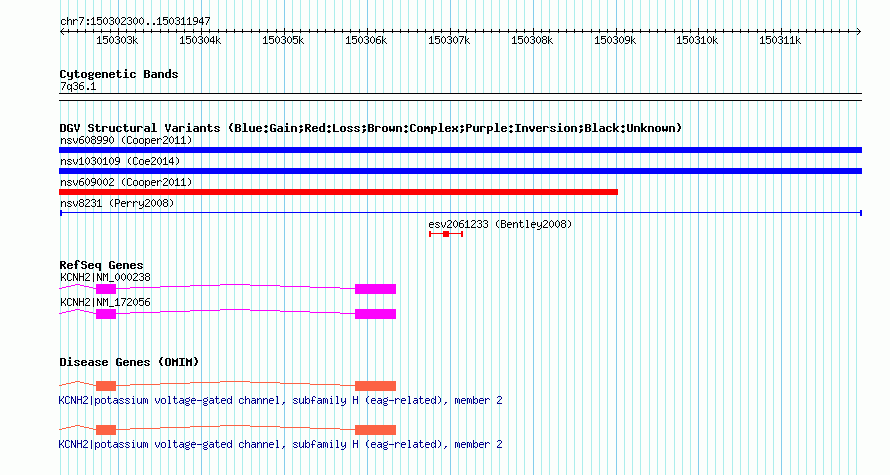The image size is (890, 475).
Task: Click the esv2061233 red variant marker
Action: click(446, 234)
